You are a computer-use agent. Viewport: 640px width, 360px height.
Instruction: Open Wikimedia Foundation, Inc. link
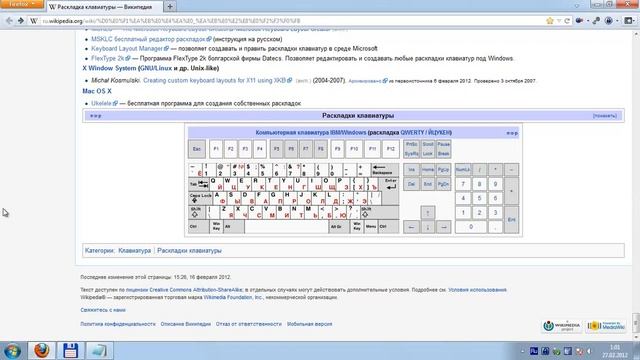point(233,298)
